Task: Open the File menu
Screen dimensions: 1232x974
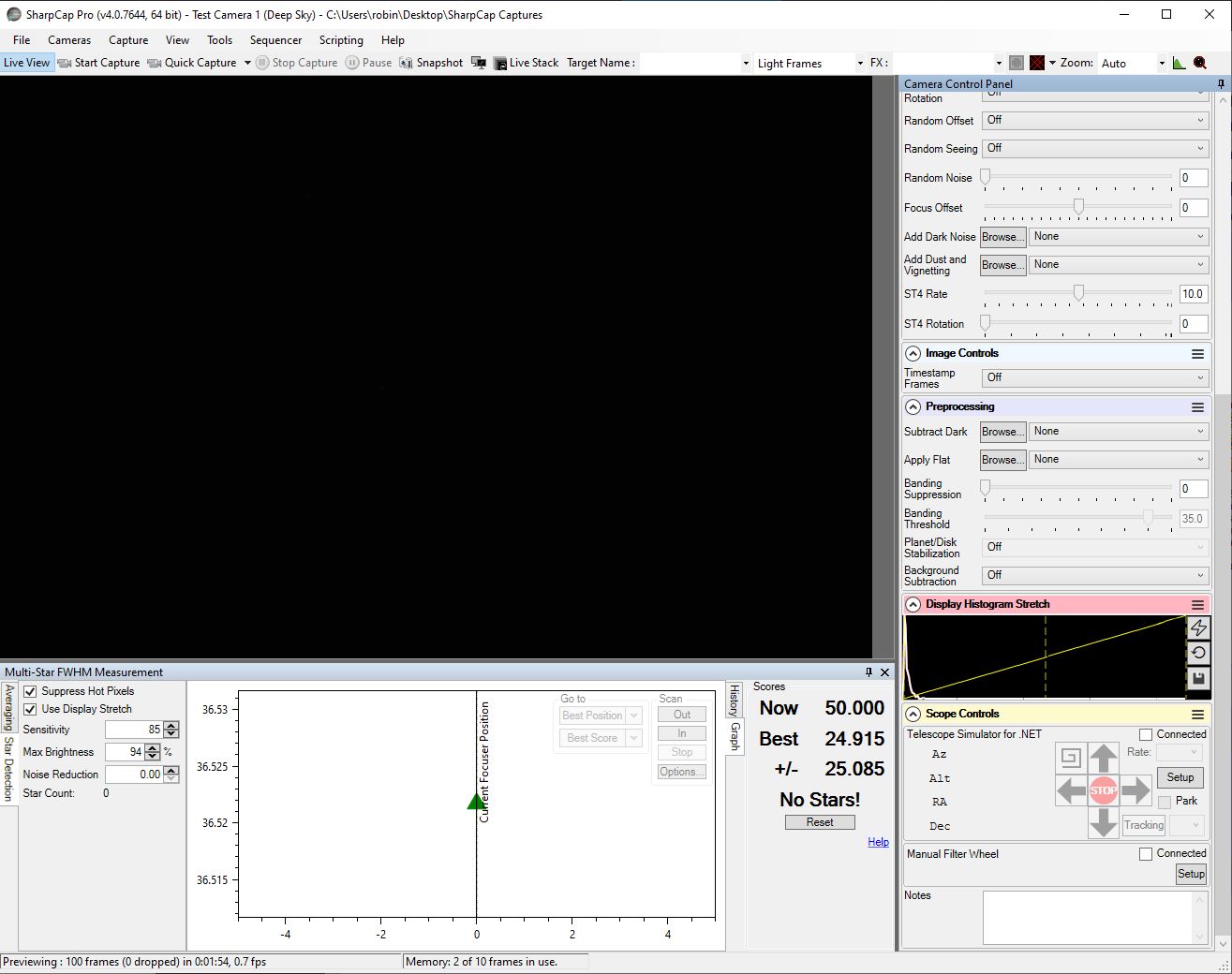Action: click(22, 40)
